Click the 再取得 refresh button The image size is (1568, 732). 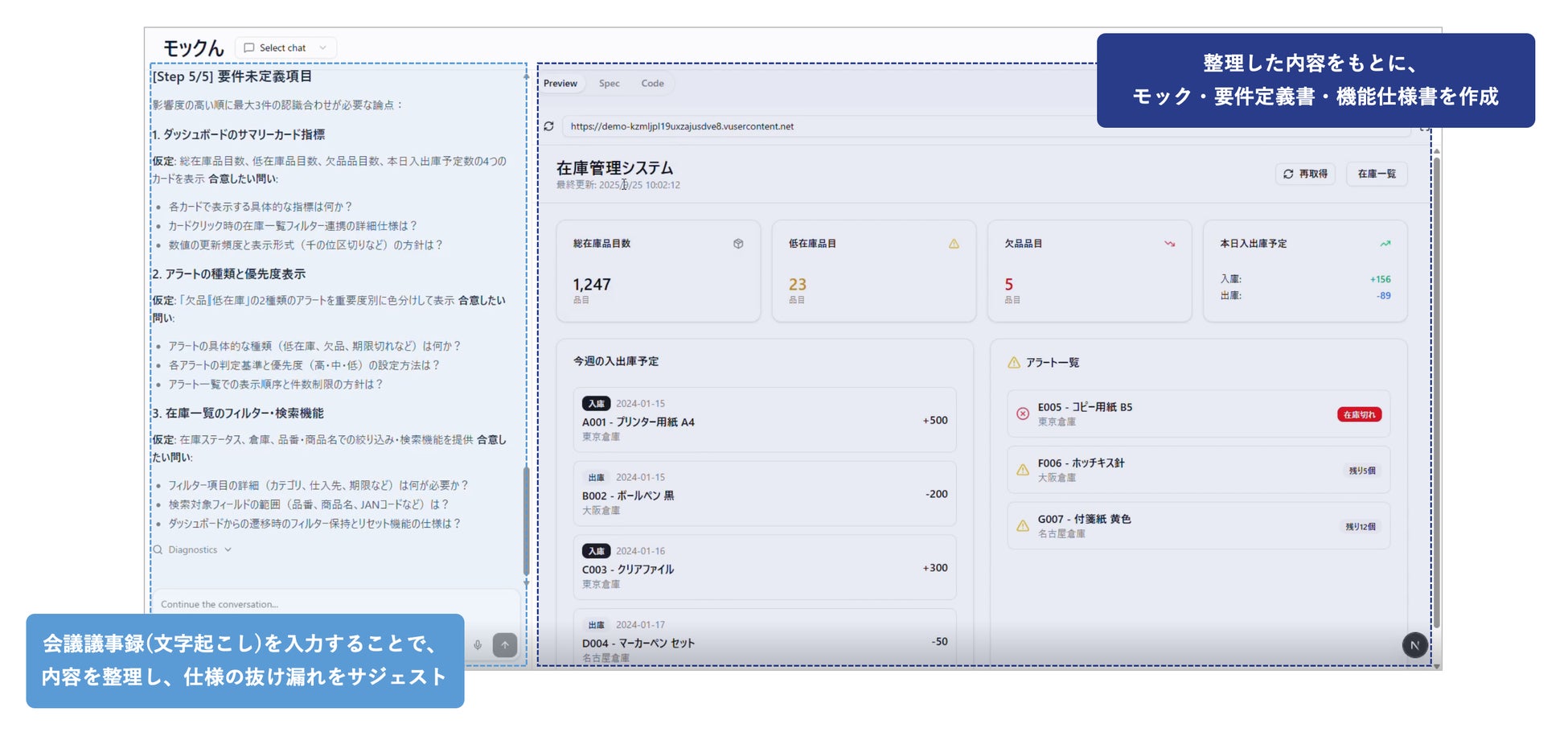1305,174
